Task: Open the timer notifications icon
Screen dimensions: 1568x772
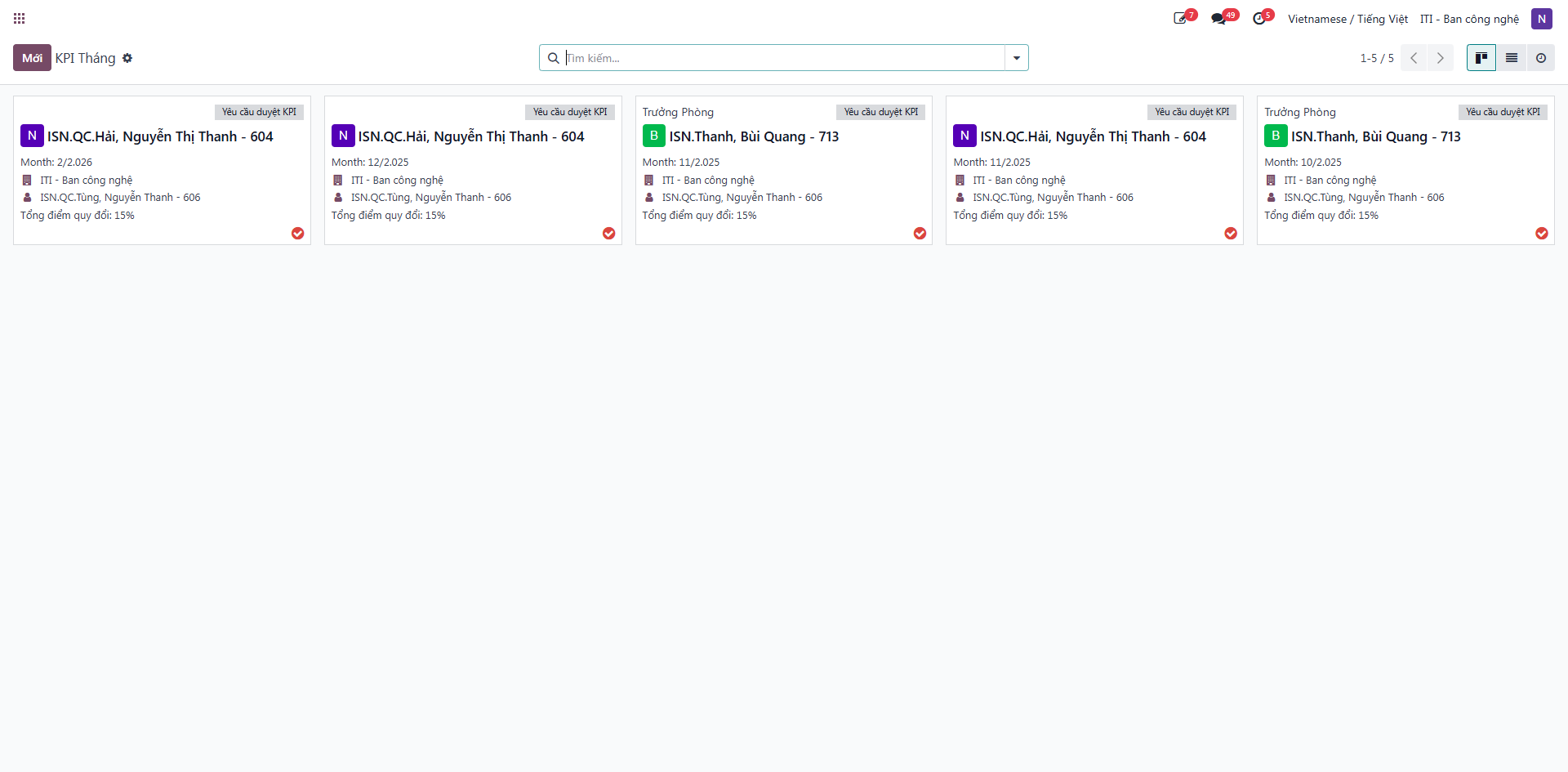Action: click(1259, 19)
